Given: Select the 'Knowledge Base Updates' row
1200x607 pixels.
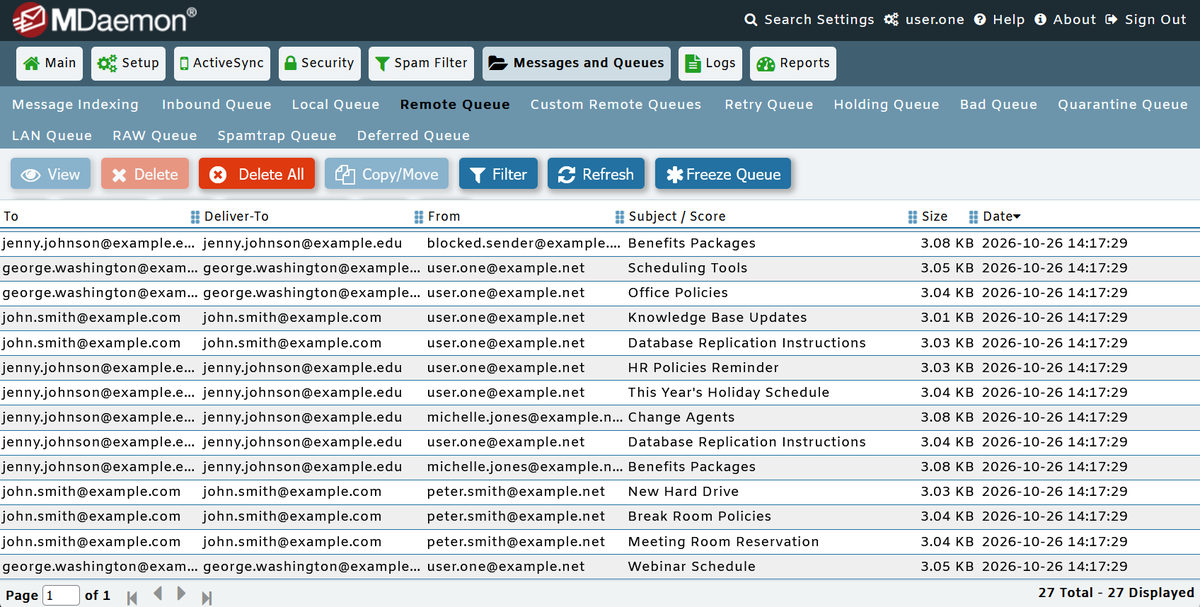Looking at the screenshot, I should 600,318.
